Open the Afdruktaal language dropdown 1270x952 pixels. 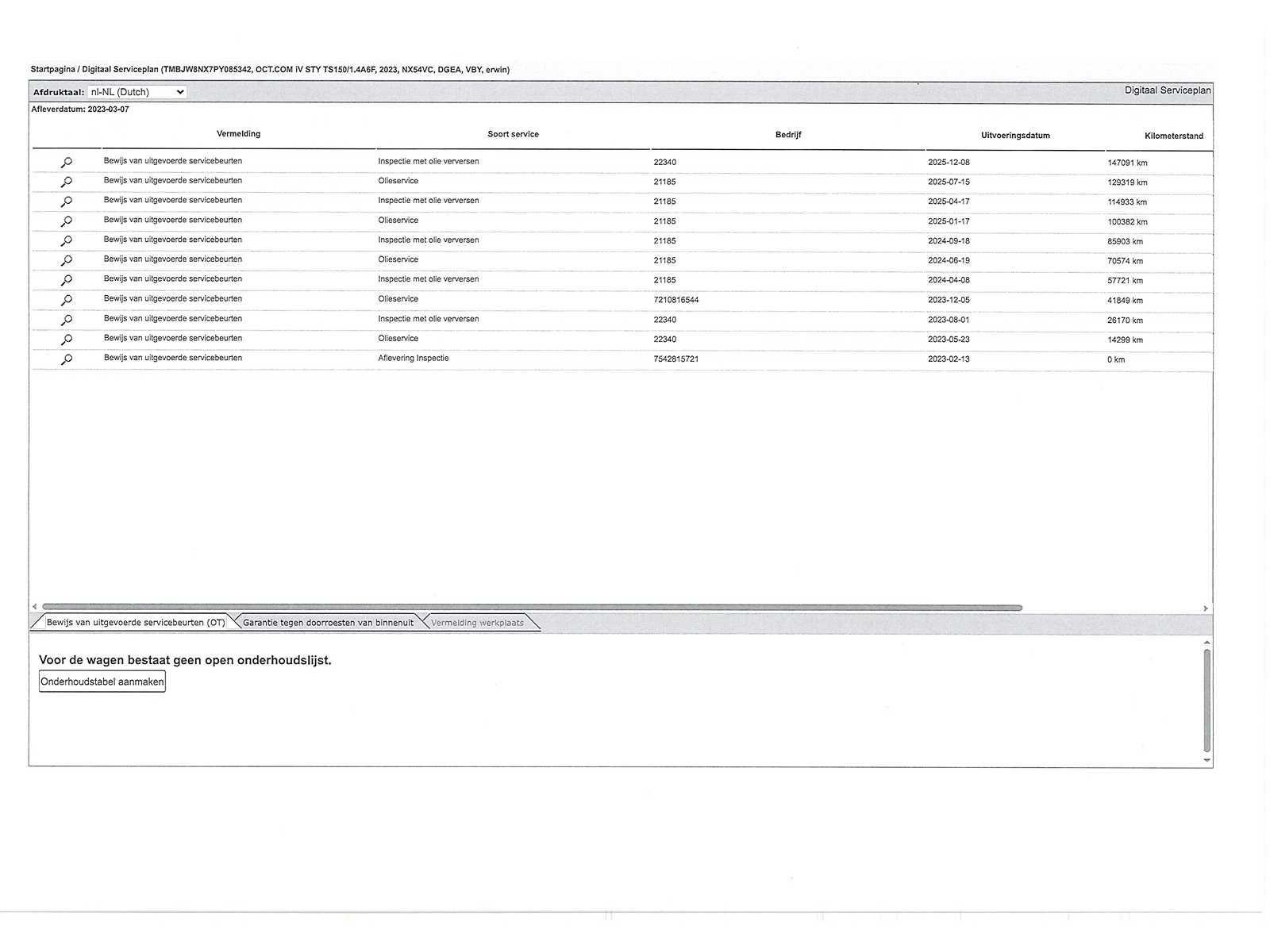pyautogui.click(x=137, y=92)
